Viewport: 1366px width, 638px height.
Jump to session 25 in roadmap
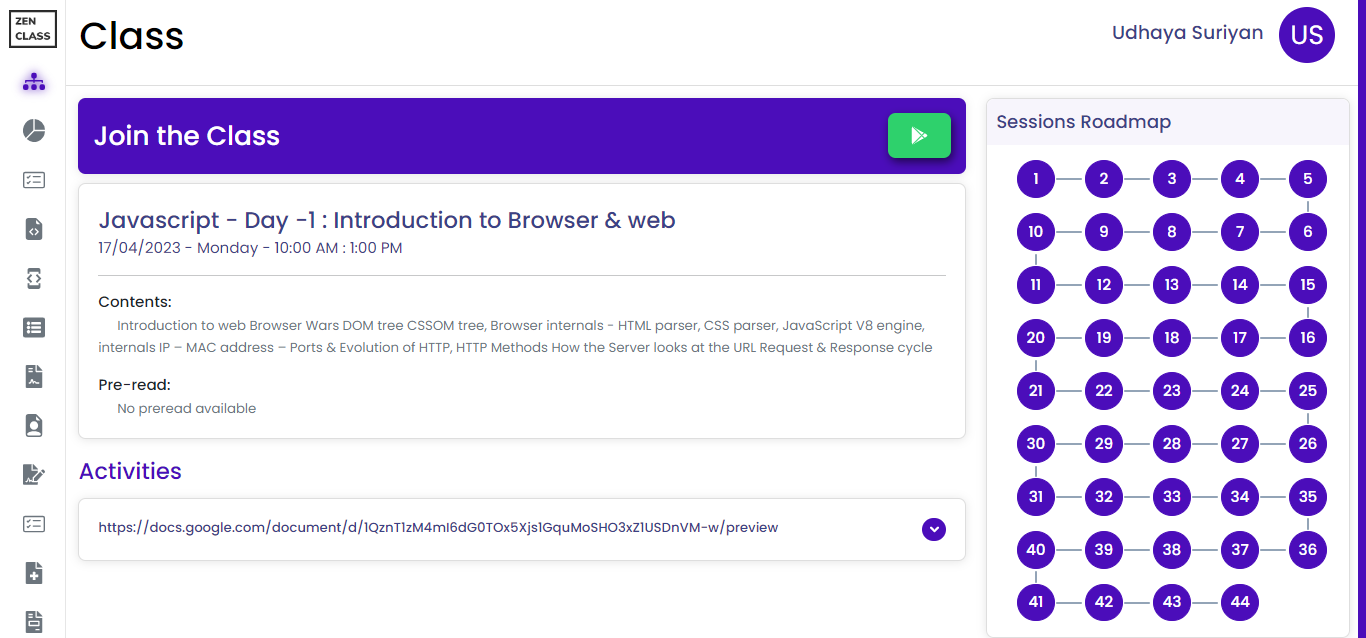click(x=1308, y=391)
